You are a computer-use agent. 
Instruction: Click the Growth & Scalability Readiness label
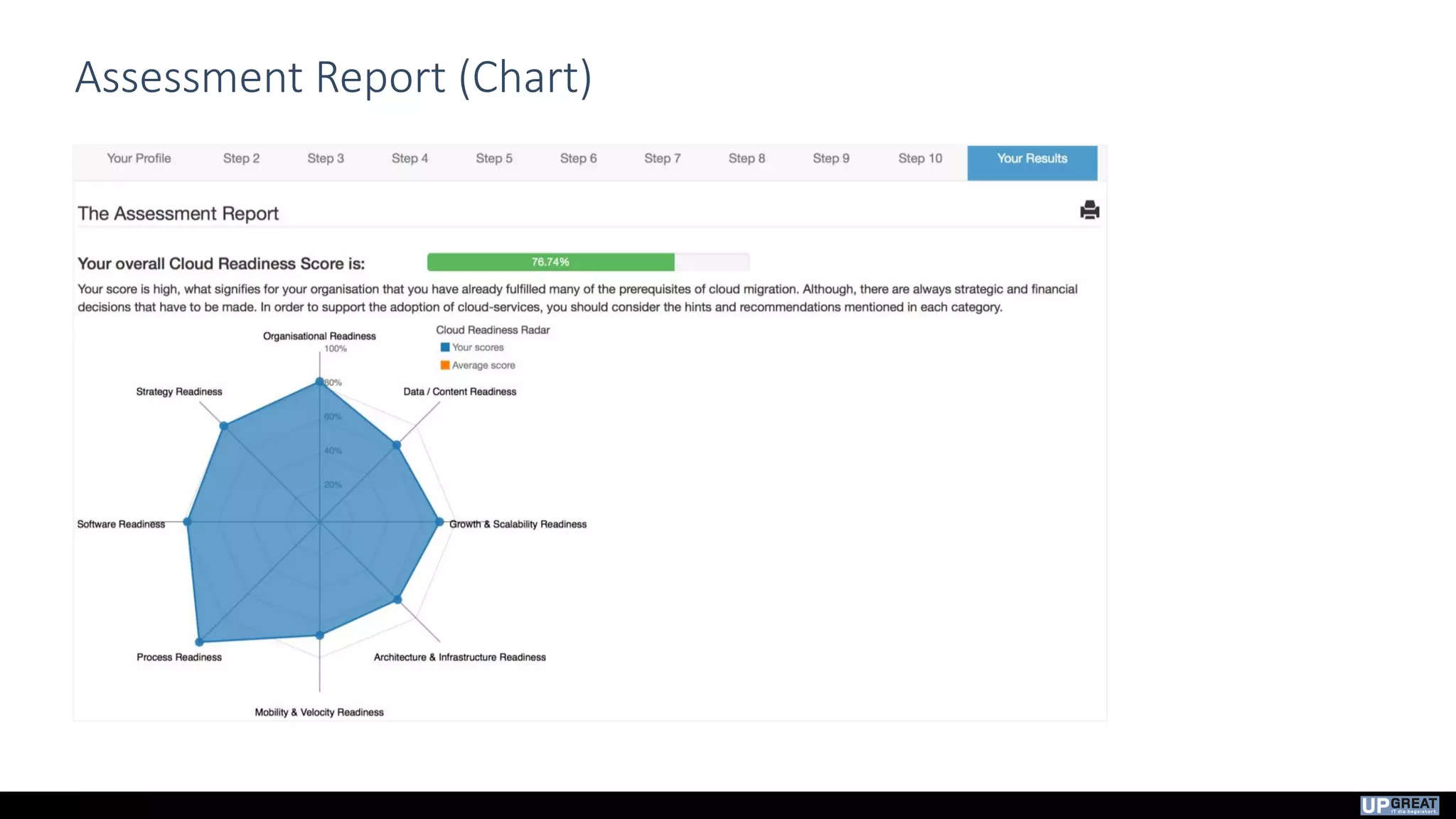click(518, 525)
